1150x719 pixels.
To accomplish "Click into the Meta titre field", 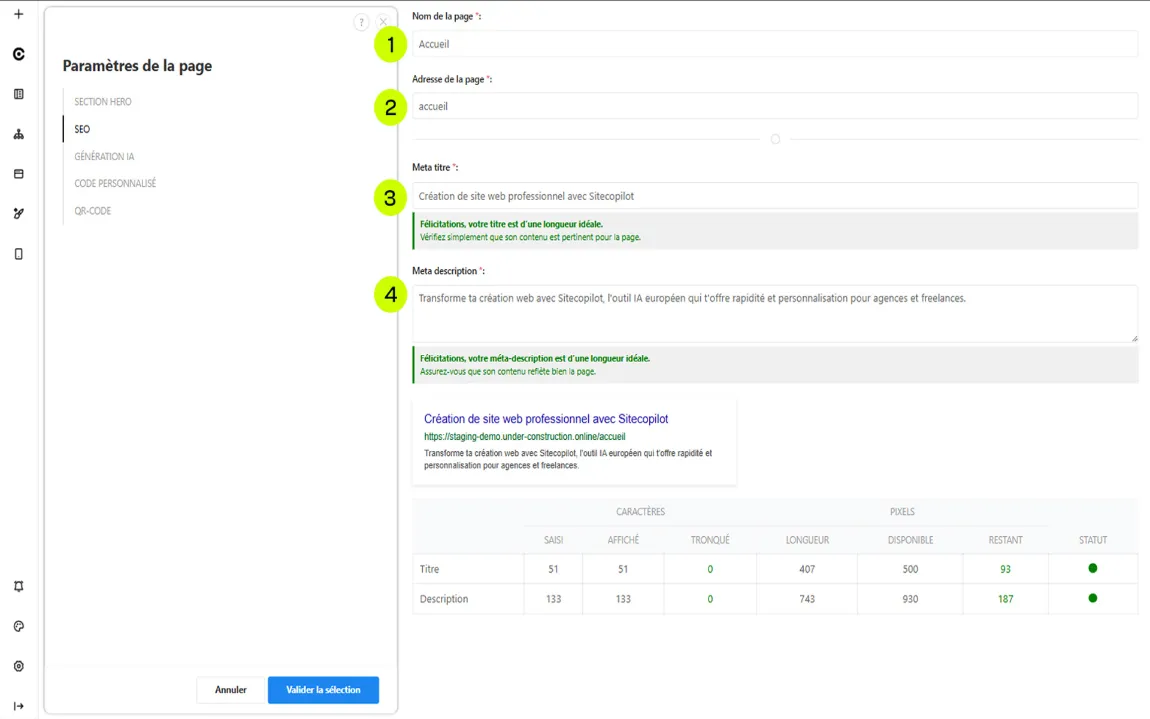I will (x=775, y=196).
